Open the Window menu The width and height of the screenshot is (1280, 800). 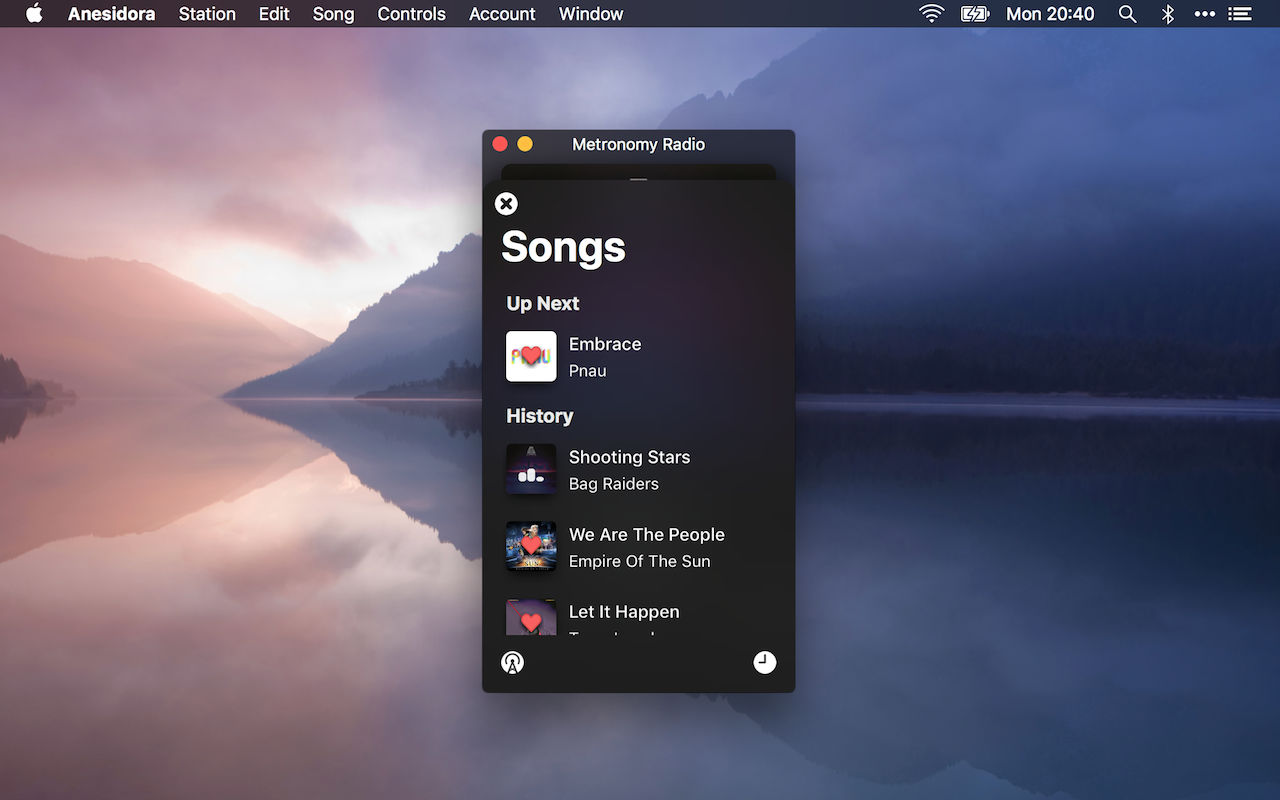[591, 14]
